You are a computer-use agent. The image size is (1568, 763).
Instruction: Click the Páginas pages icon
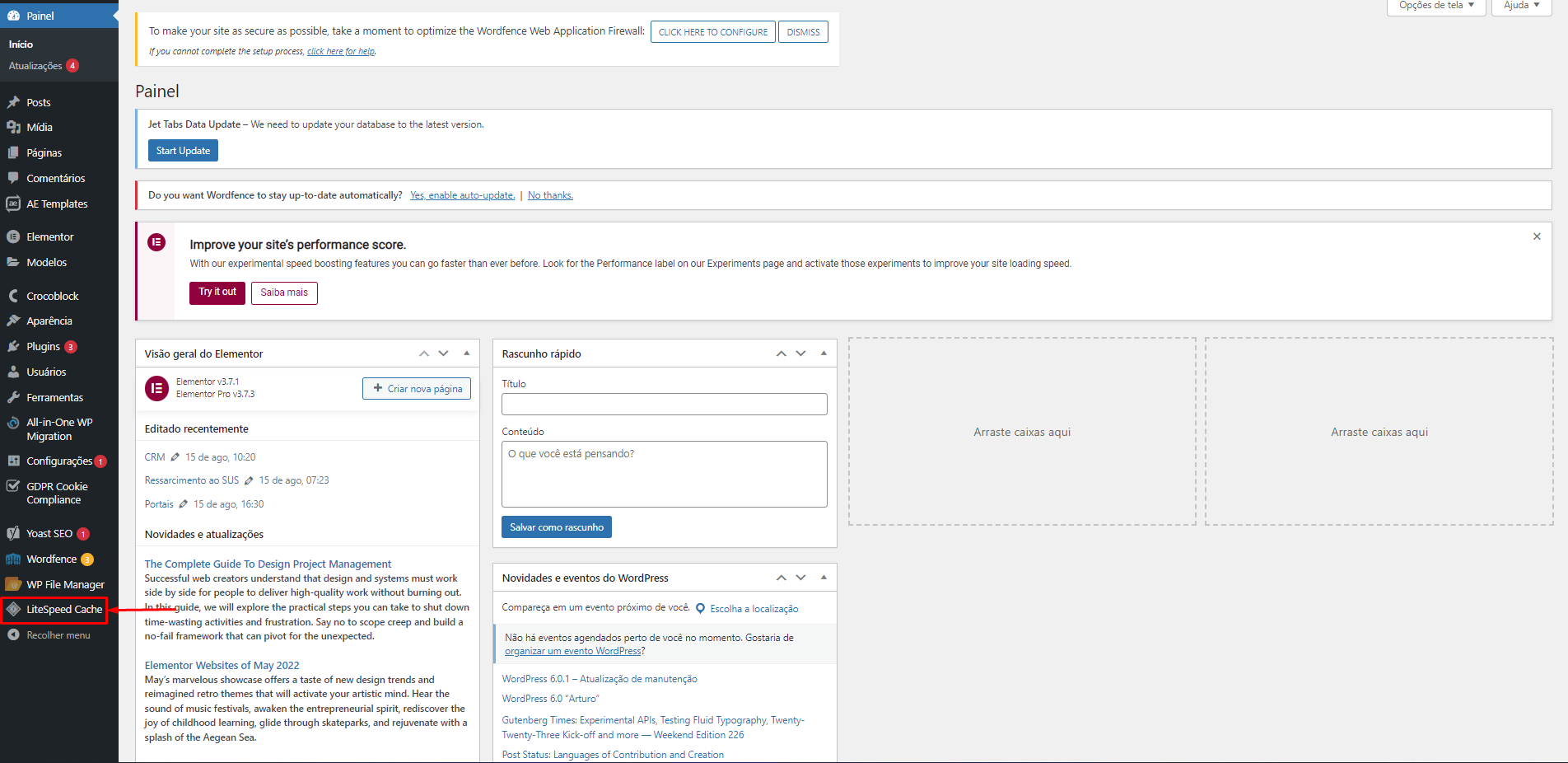13,152
